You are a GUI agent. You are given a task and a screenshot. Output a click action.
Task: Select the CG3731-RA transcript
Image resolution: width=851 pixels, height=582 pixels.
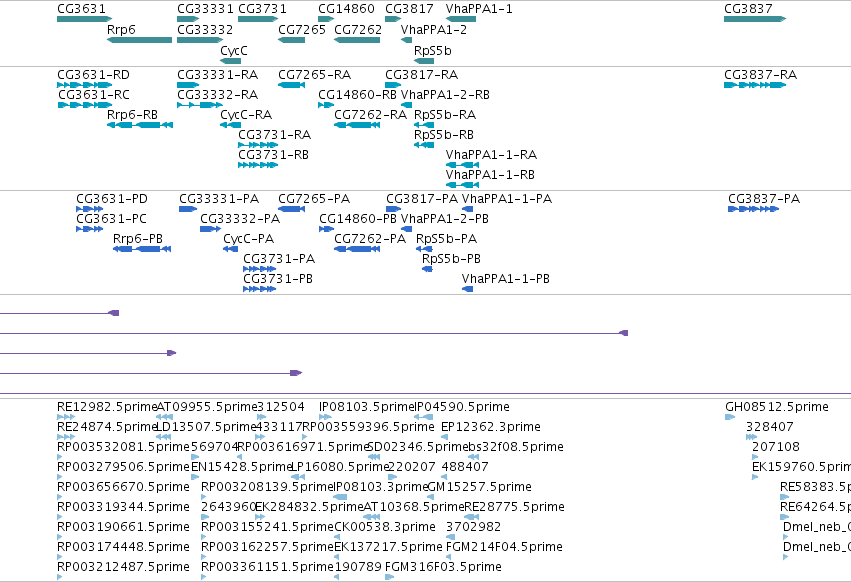(x=258, y=145)
